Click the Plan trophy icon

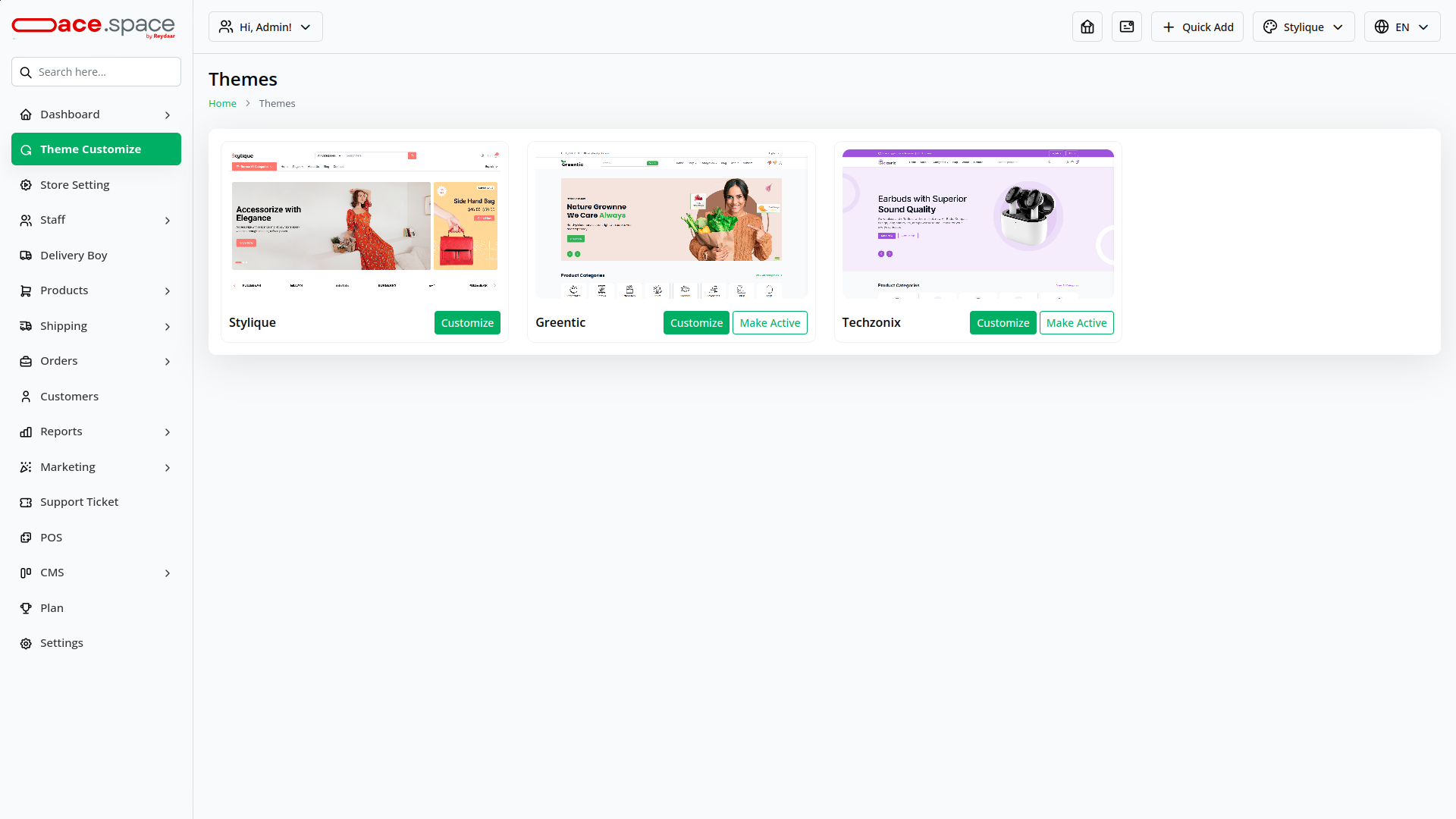26,608
